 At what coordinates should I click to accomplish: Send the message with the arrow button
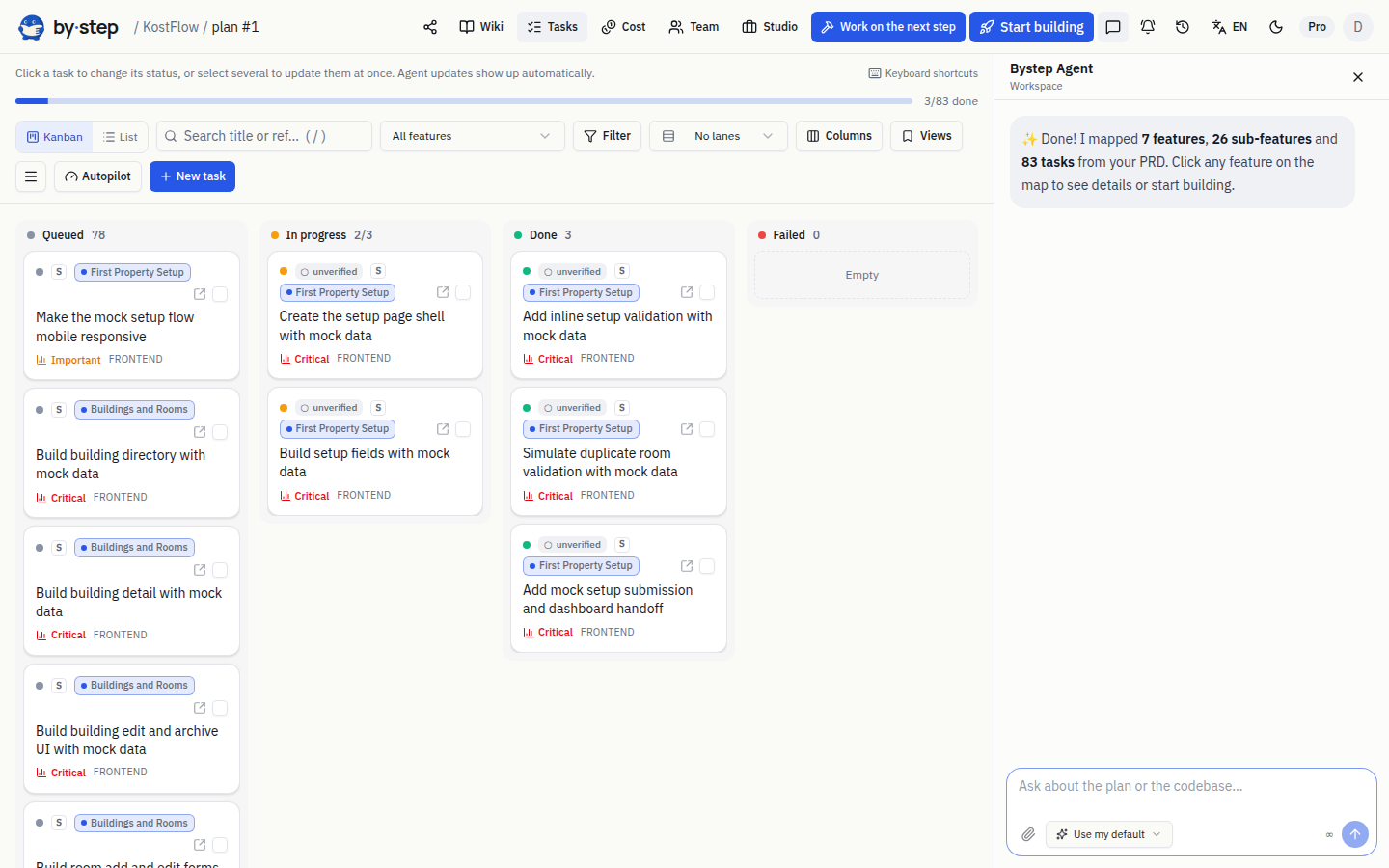(x=1355, y=834)
